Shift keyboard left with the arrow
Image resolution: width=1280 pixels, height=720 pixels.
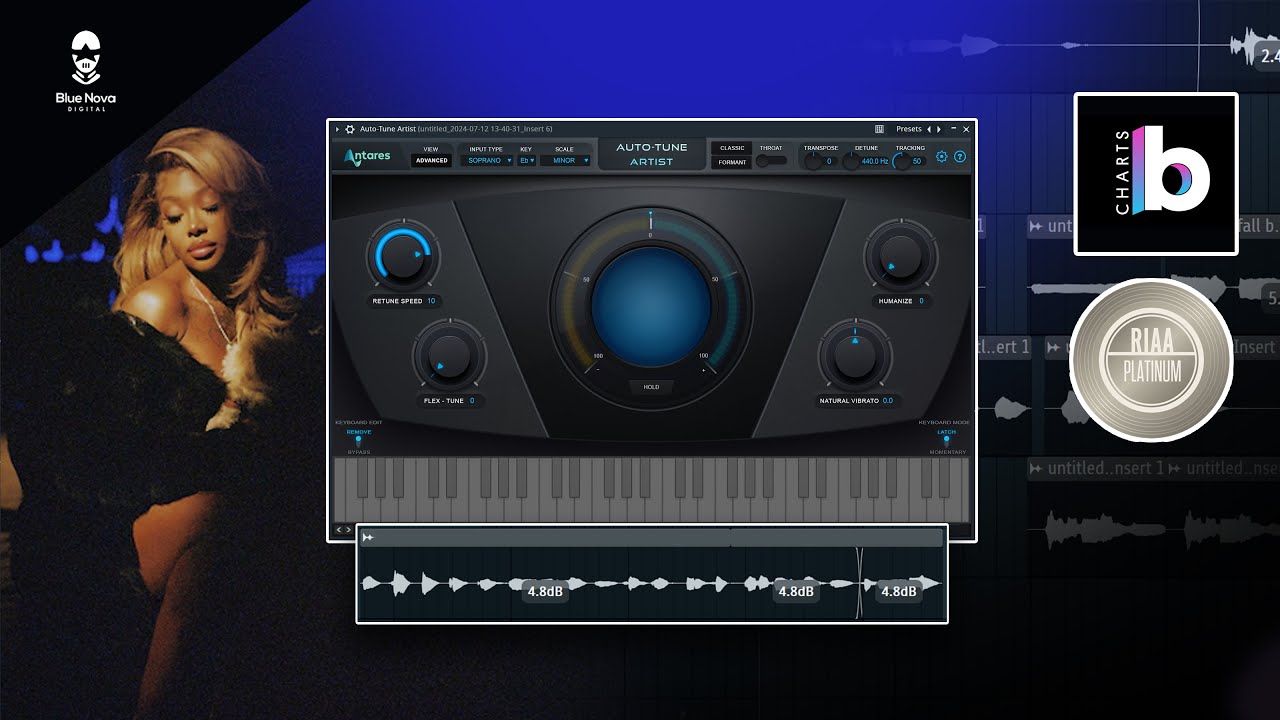[339, 530]
